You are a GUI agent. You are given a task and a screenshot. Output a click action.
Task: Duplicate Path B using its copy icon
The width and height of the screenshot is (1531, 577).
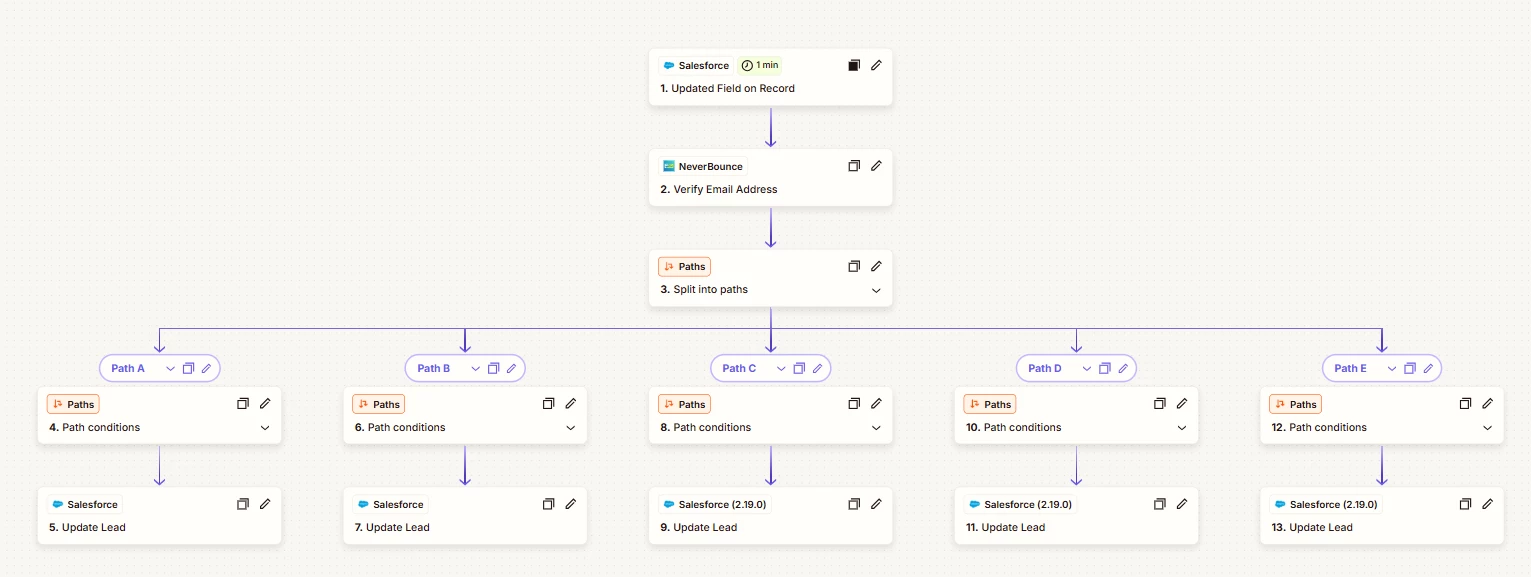[493, 368]
